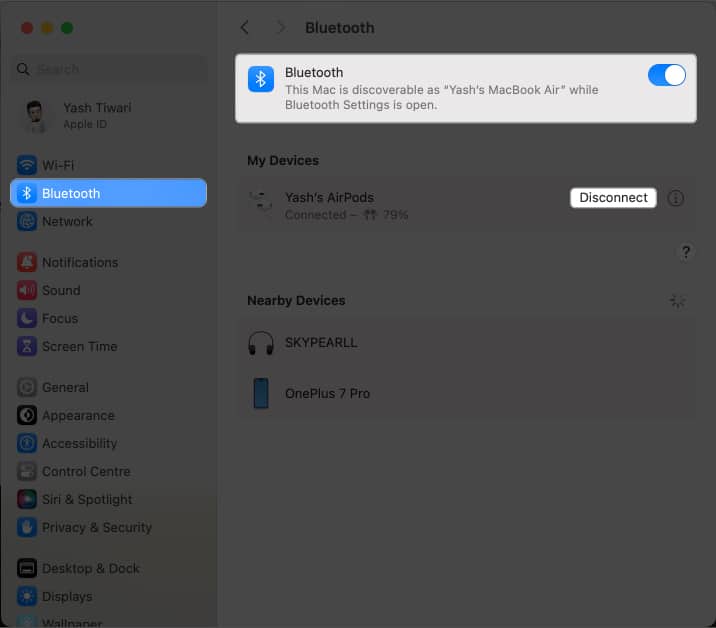This screenshot has height=628, width=716.
Task: Open Privacy & Security settings
Action: click(109, 528)
